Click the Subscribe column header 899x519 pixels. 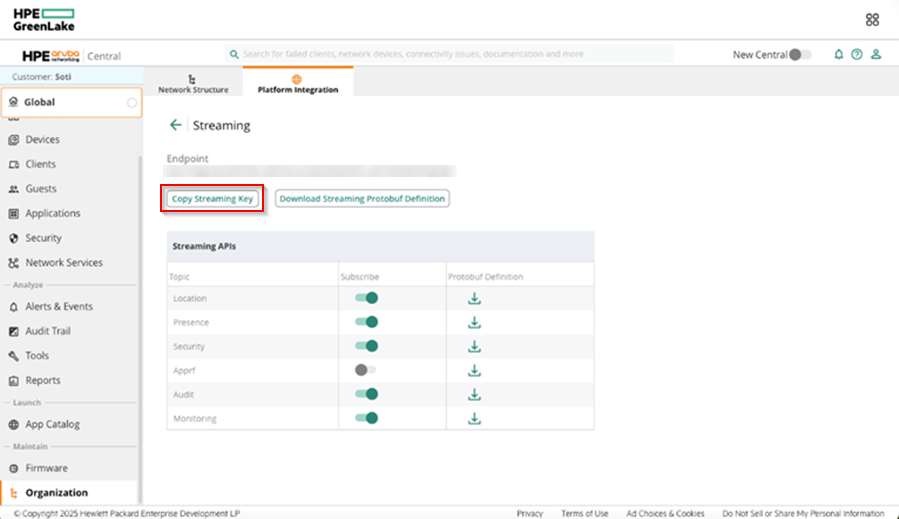click(x=359, y=276)
